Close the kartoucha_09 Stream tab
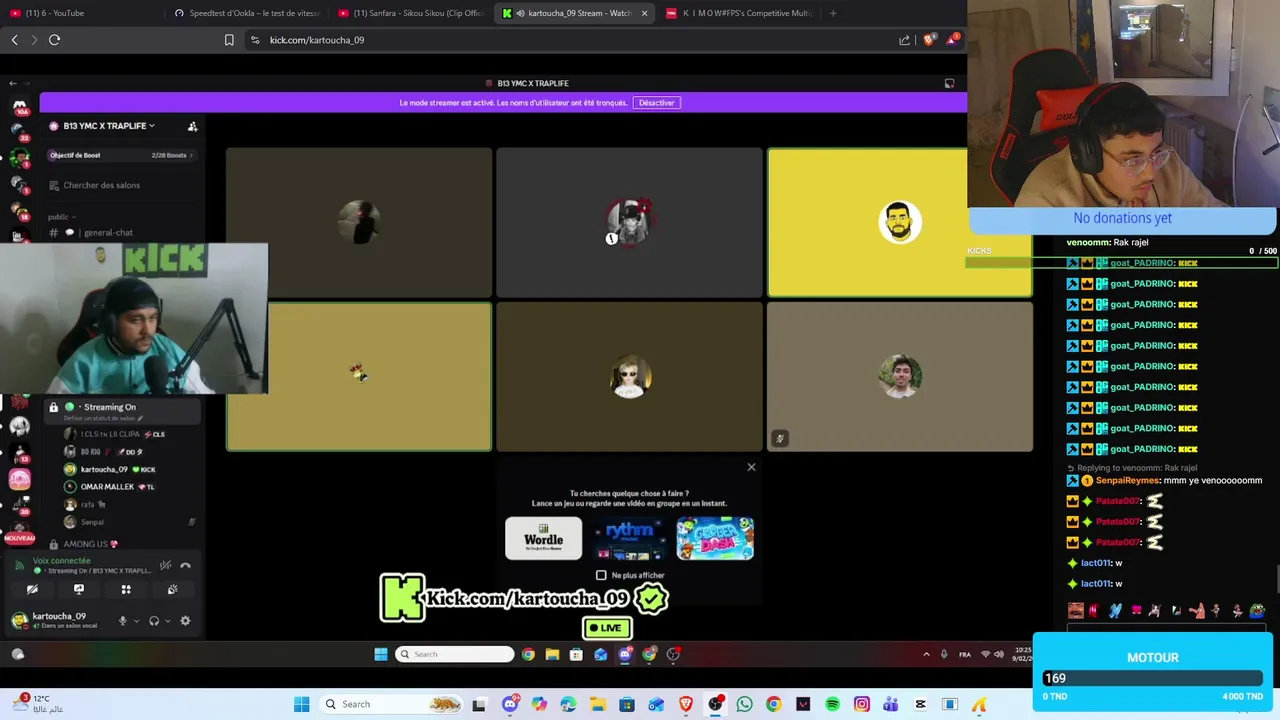This screenshot has width=1280, height=720. [x=644, y=13]
